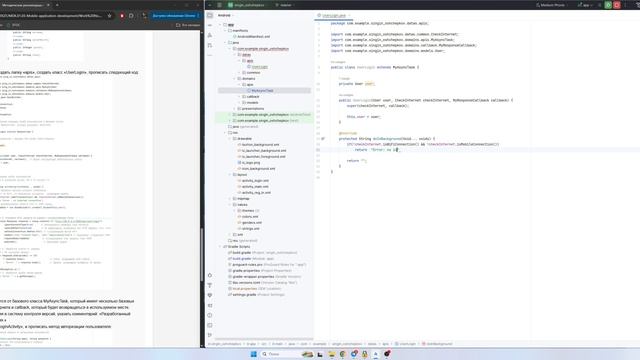640x360 pixels.
Task: Open the Medium Phone device selector
Action: [552, 5]
